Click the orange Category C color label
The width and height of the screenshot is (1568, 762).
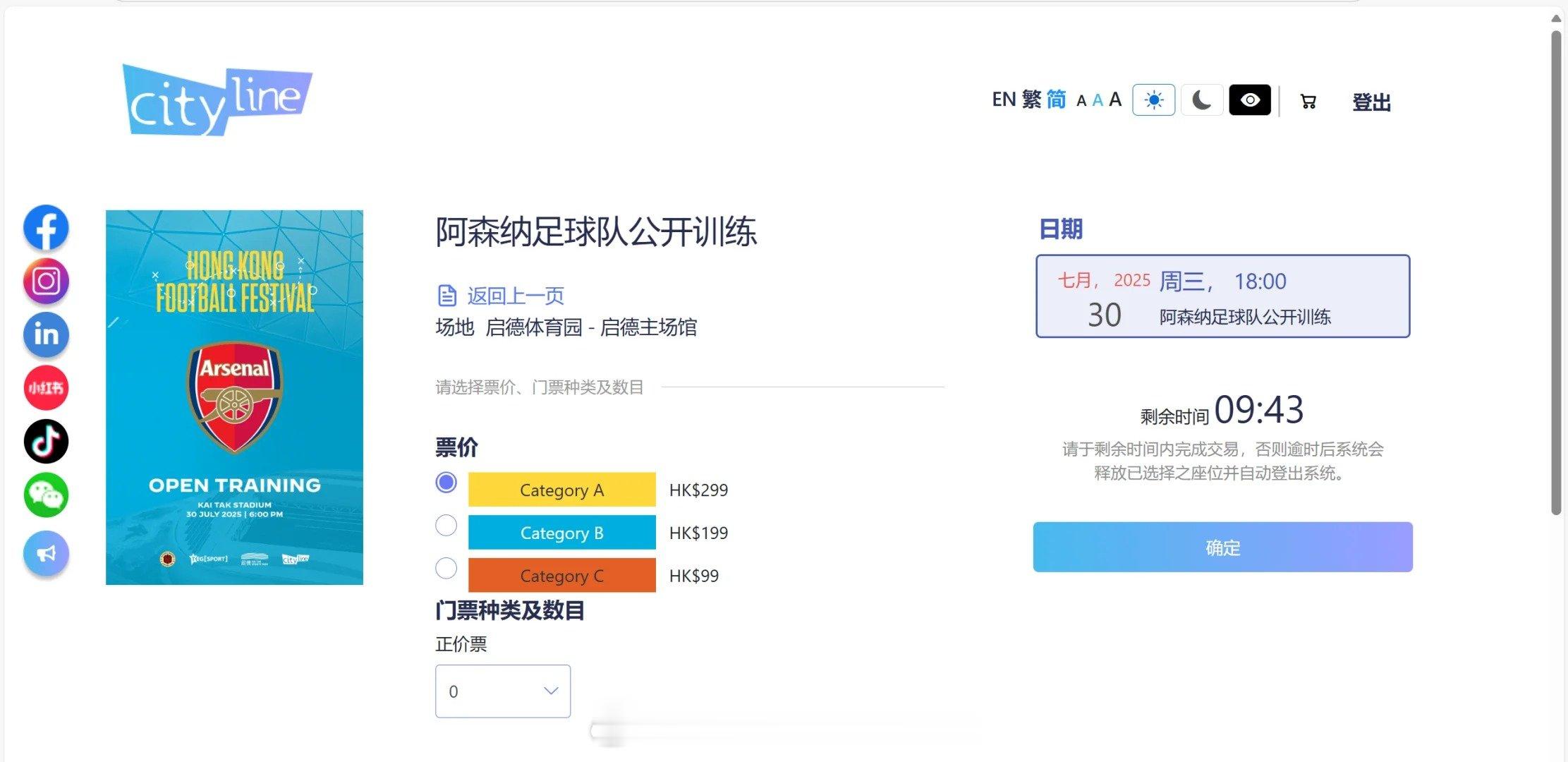tap(561, 576)
